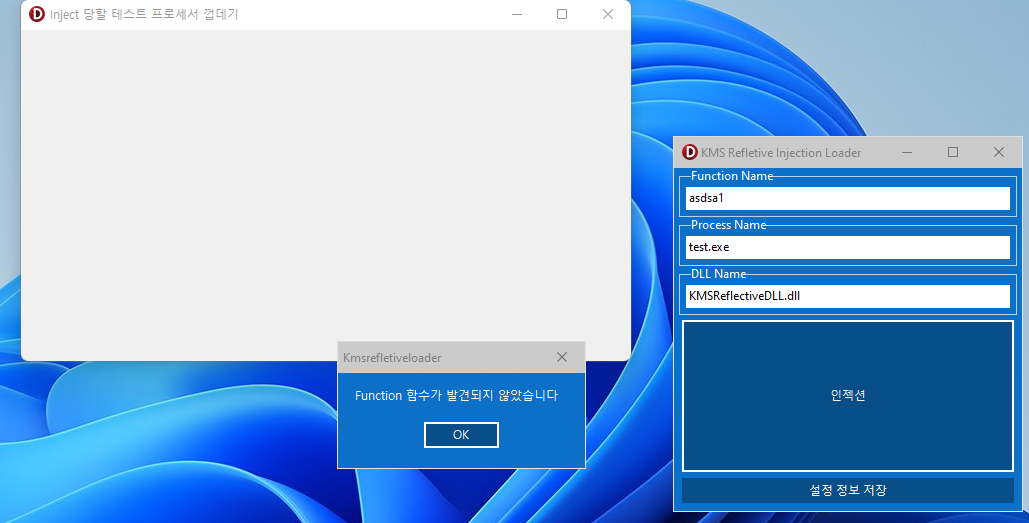
Task: Click the Inject test process window app icon
Action: [37, 14]
